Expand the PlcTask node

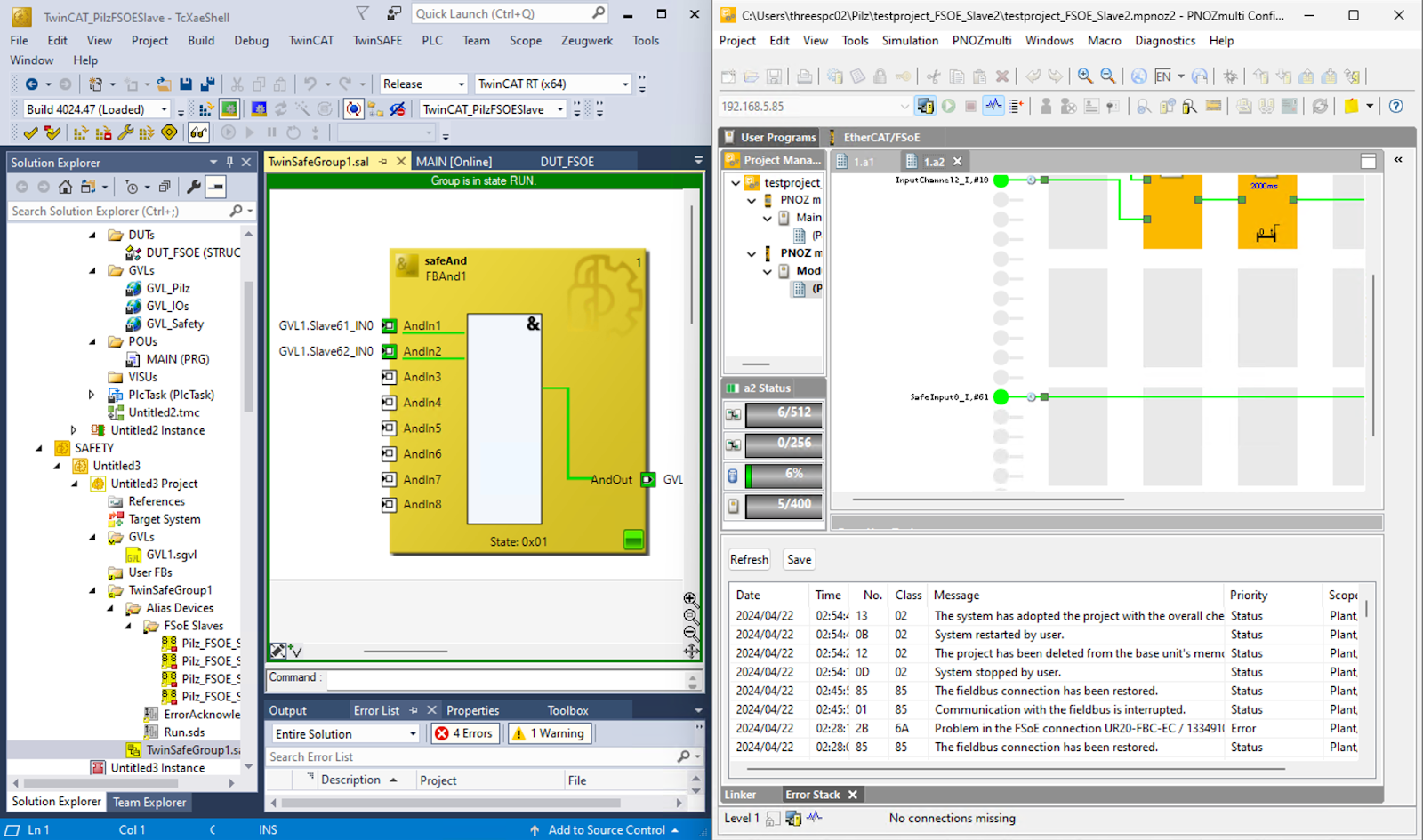(92, 395)
